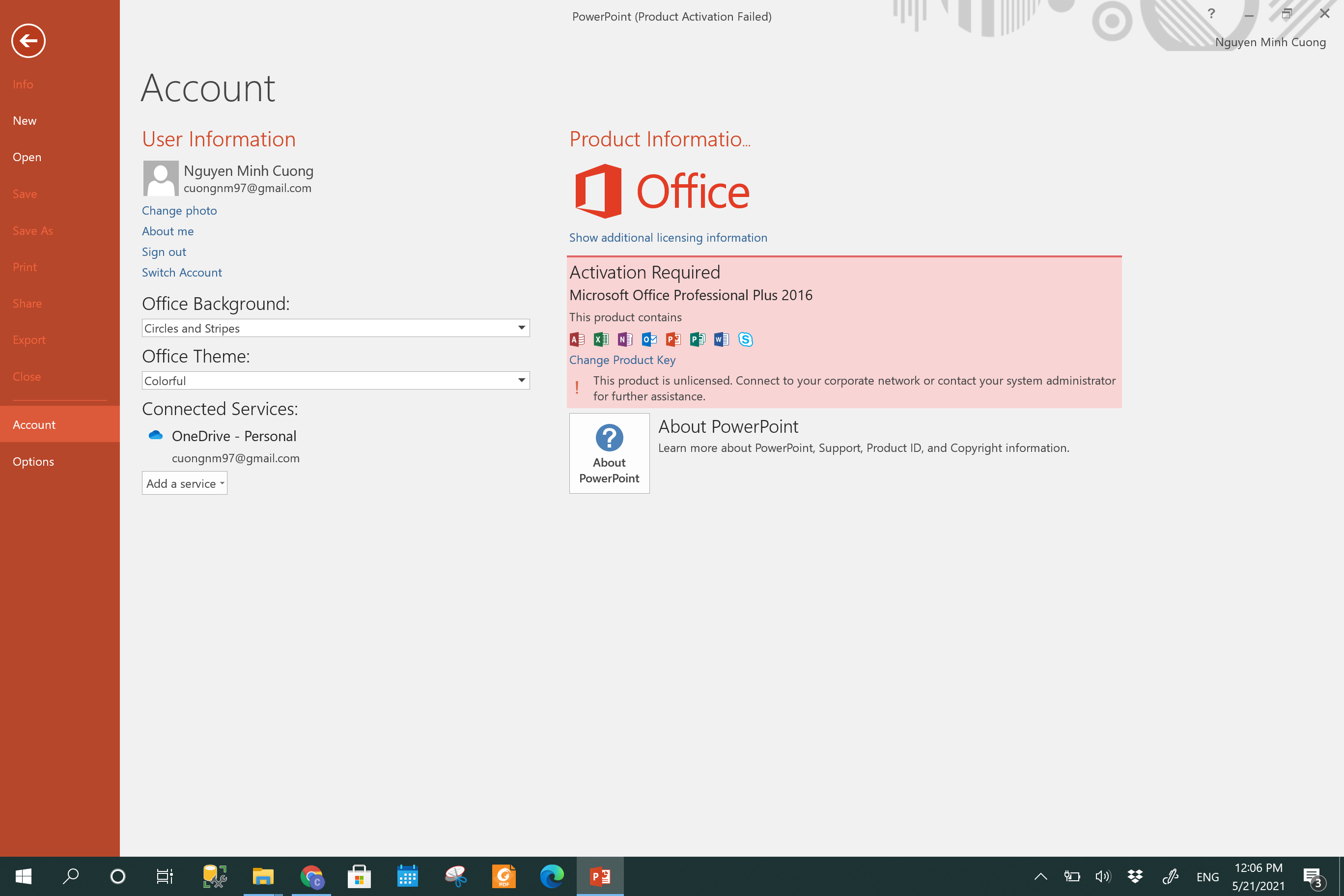Open File Explorer from the taskbar

tap(263, 876)
